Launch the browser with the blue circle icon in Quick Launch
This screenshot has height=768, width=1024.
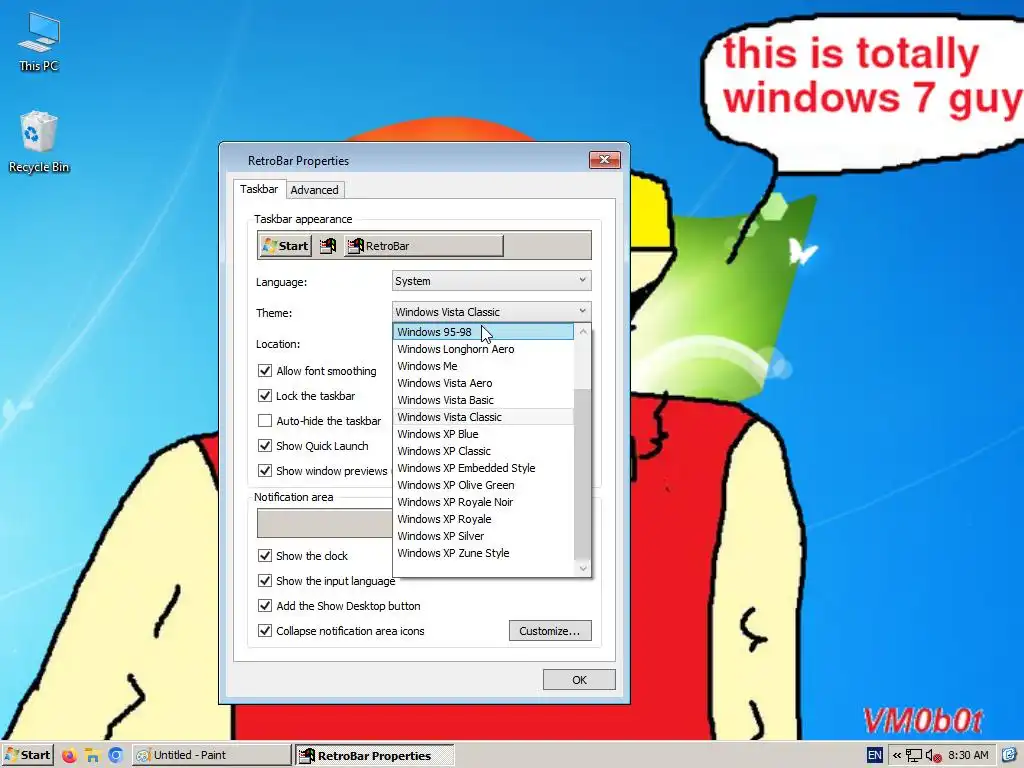[x=116, y=756]
